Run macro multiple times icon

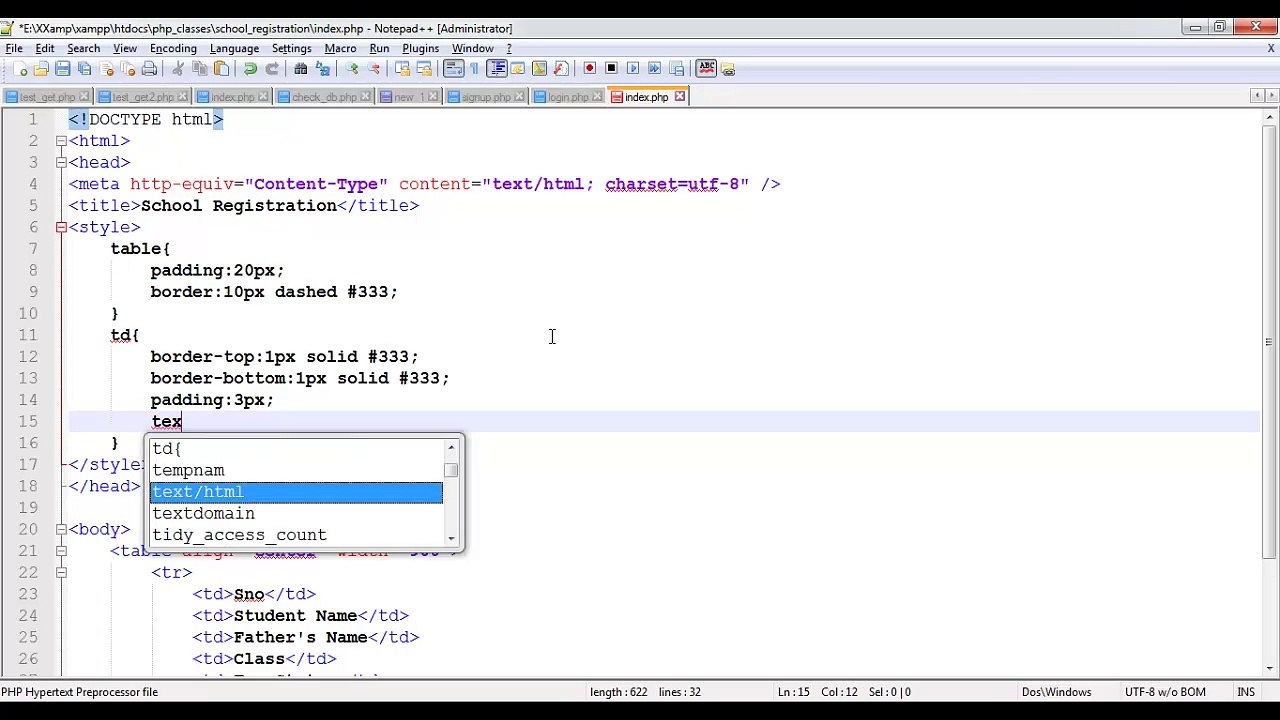[x=655, y=69]
